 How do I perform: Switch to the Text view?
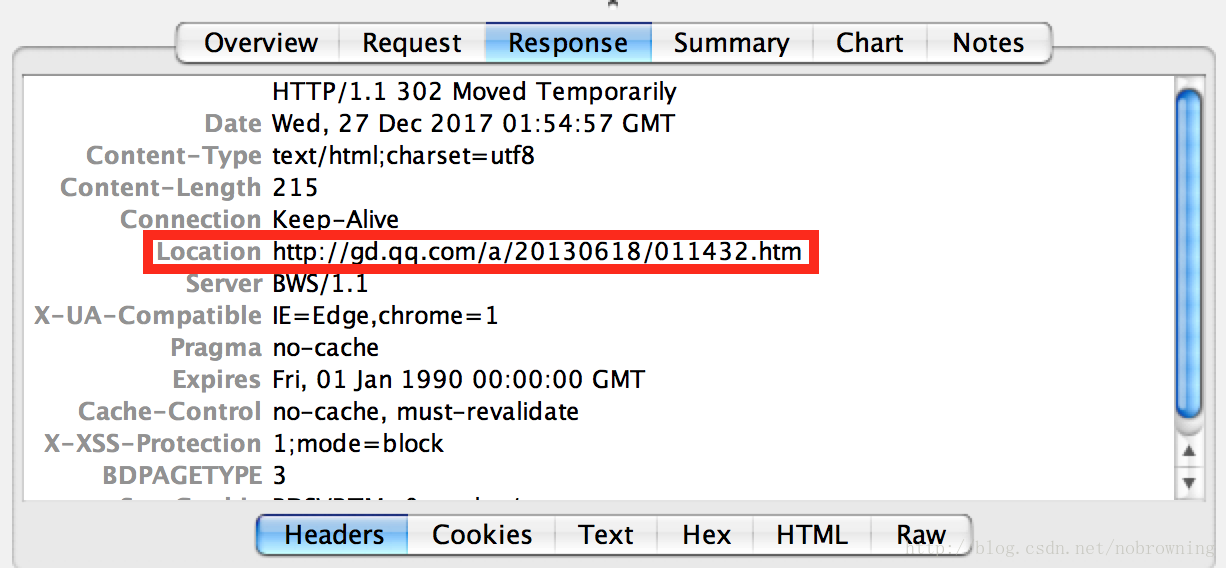606,535
